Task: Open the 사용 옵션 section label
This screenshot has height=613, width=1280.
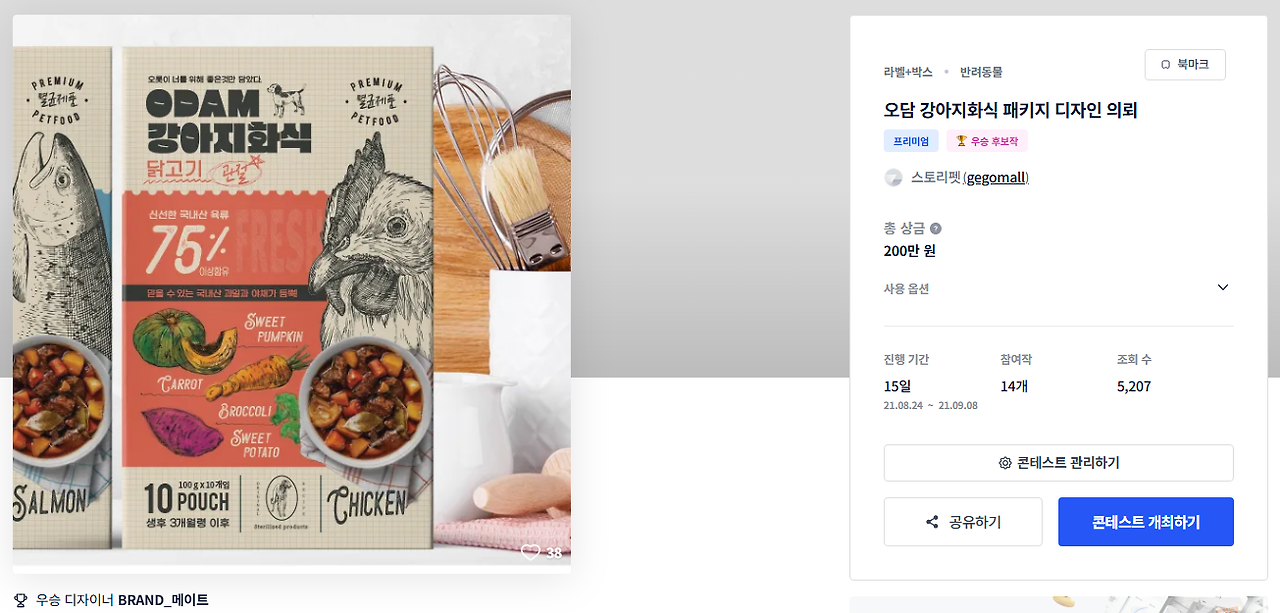Action: [906, 289]
